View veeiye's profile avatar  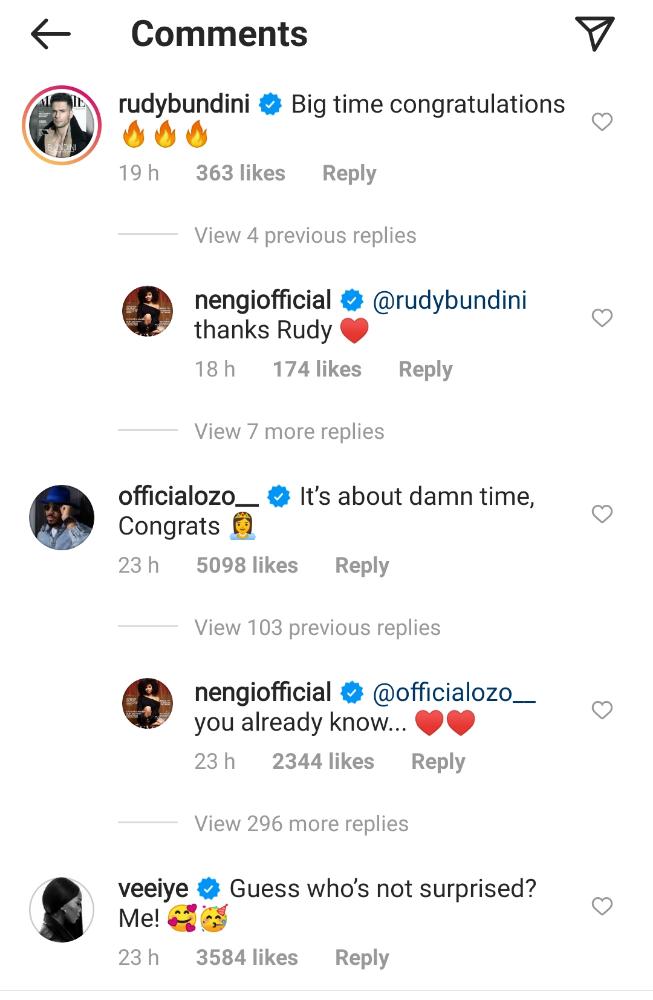click(x=61, y=909)
